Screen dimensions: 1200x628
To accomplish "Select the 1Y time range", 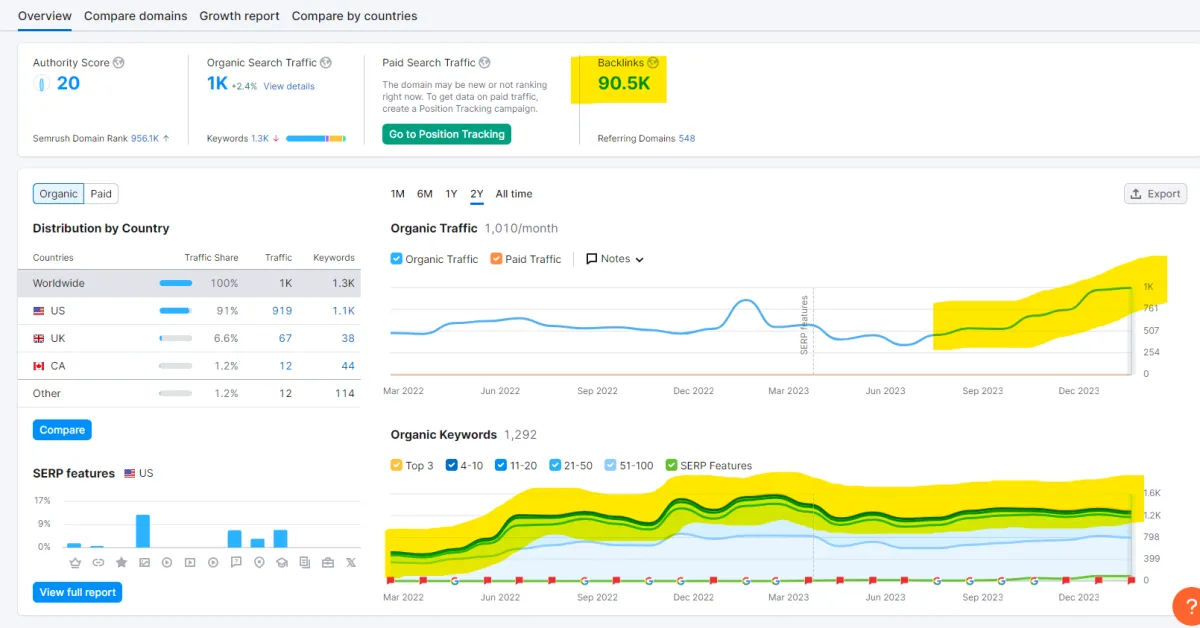I will (x=451, y=194).
